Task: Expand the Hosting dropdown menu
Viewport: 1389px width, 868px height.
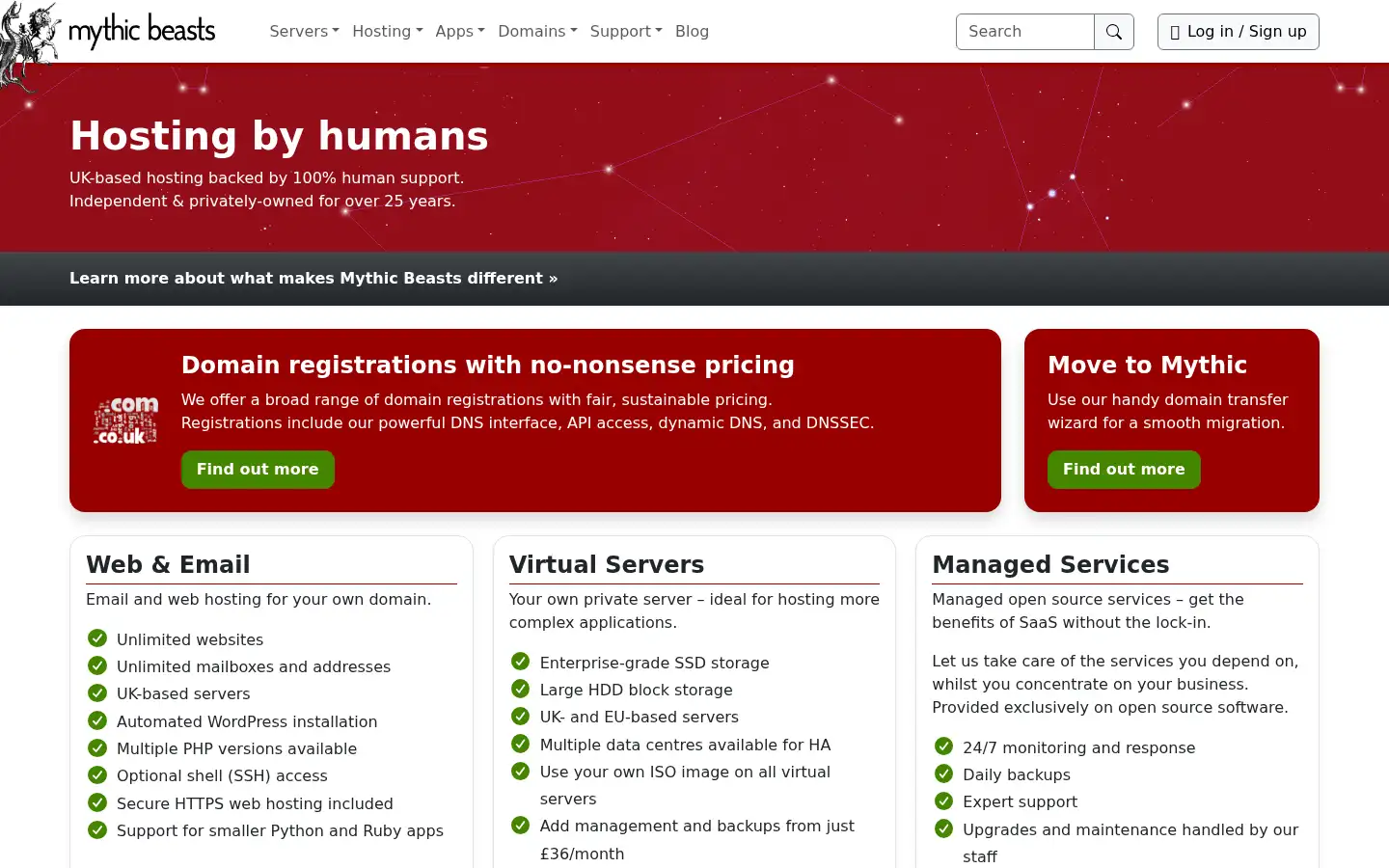Action: 387,31
